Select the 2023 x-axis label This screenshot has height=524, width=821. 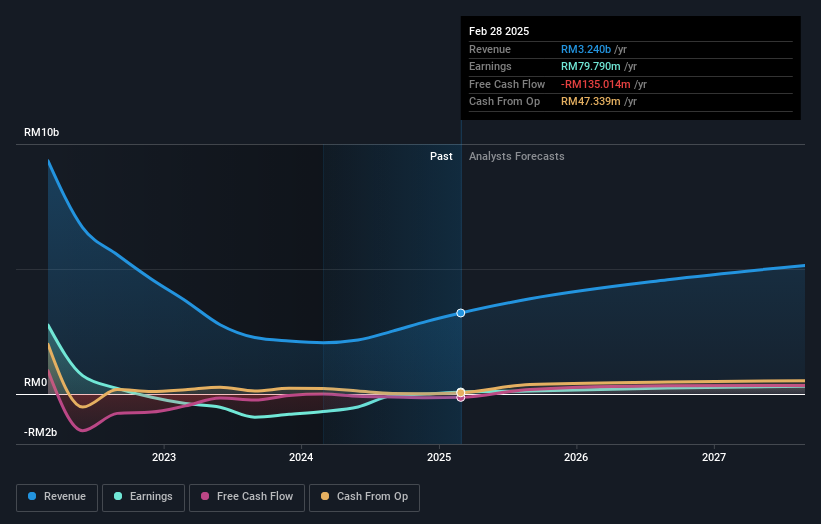pyautogui.click(x=164, y=457)
